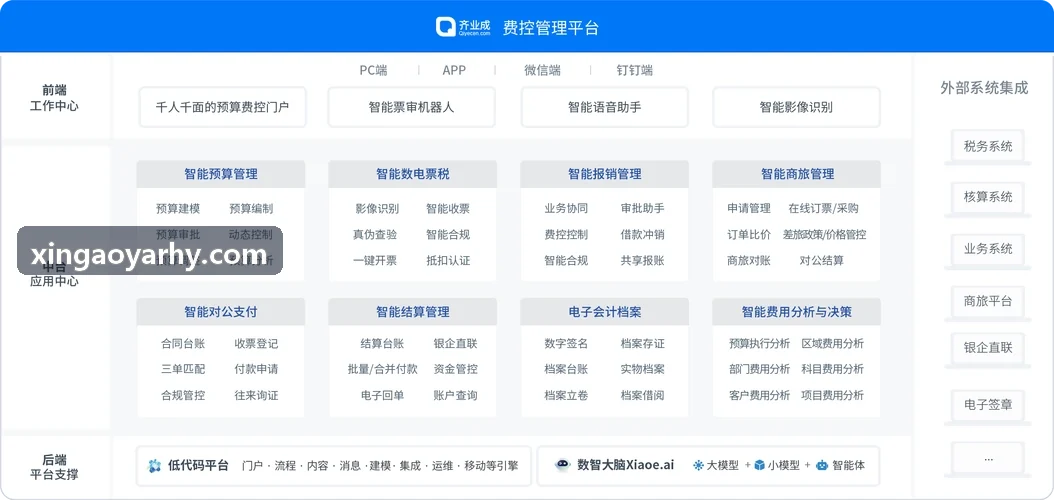Click 结算台账 in 智能结算管理

coord(382,344)
